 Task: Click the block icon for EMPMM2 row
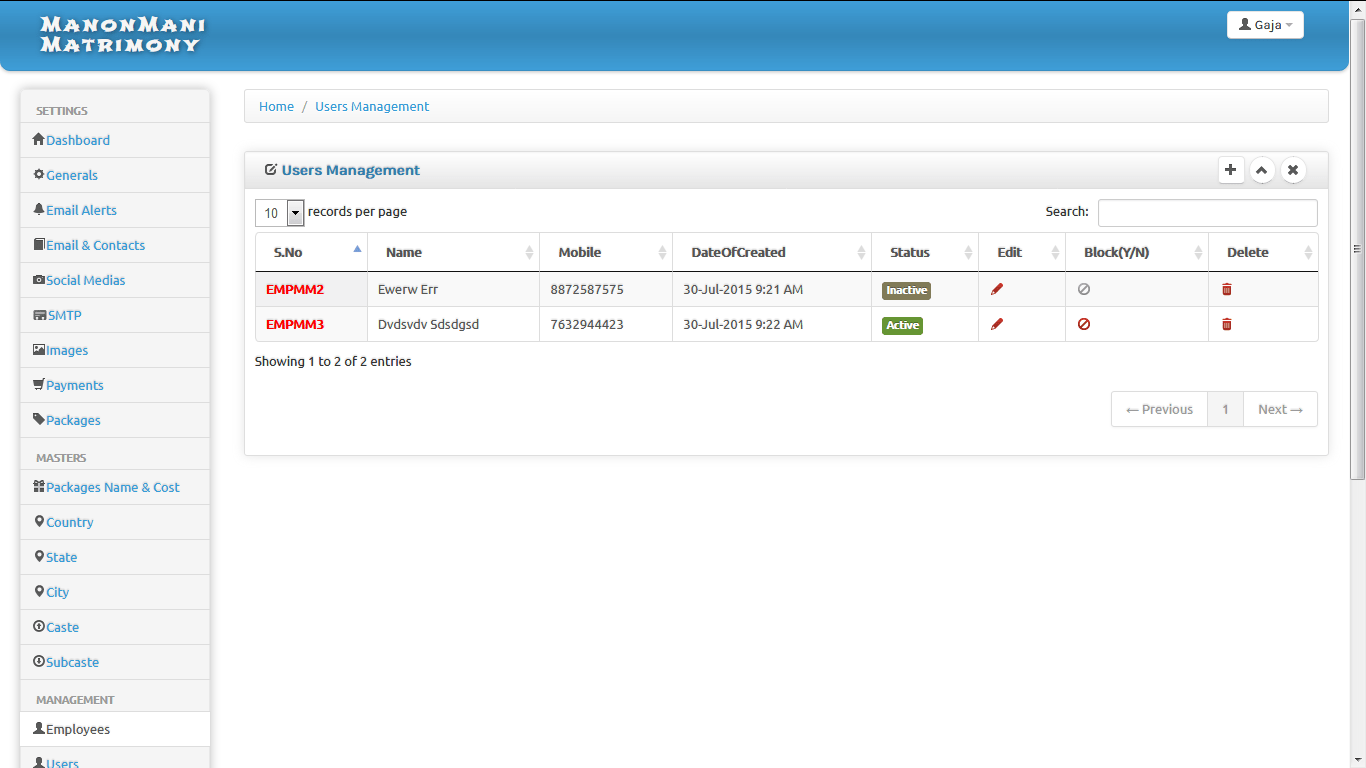point(1084,289)
